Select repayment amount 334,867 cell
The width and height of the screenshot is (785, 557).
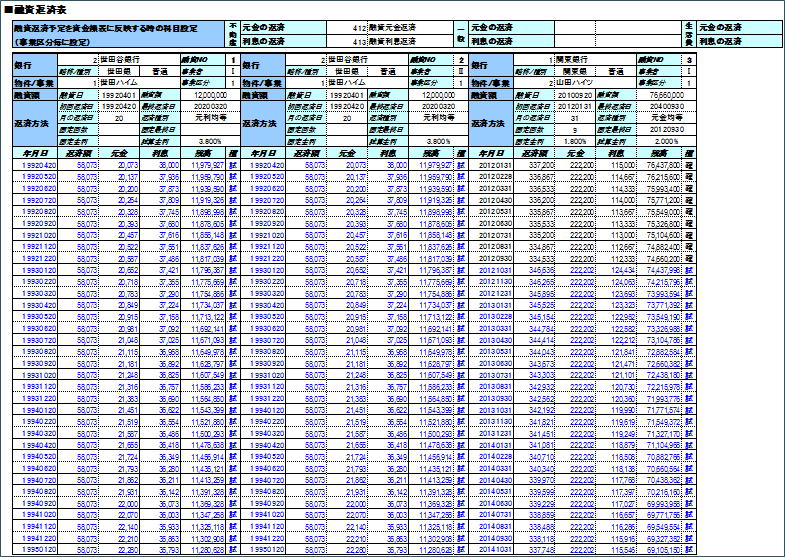[x=535, y=247]
